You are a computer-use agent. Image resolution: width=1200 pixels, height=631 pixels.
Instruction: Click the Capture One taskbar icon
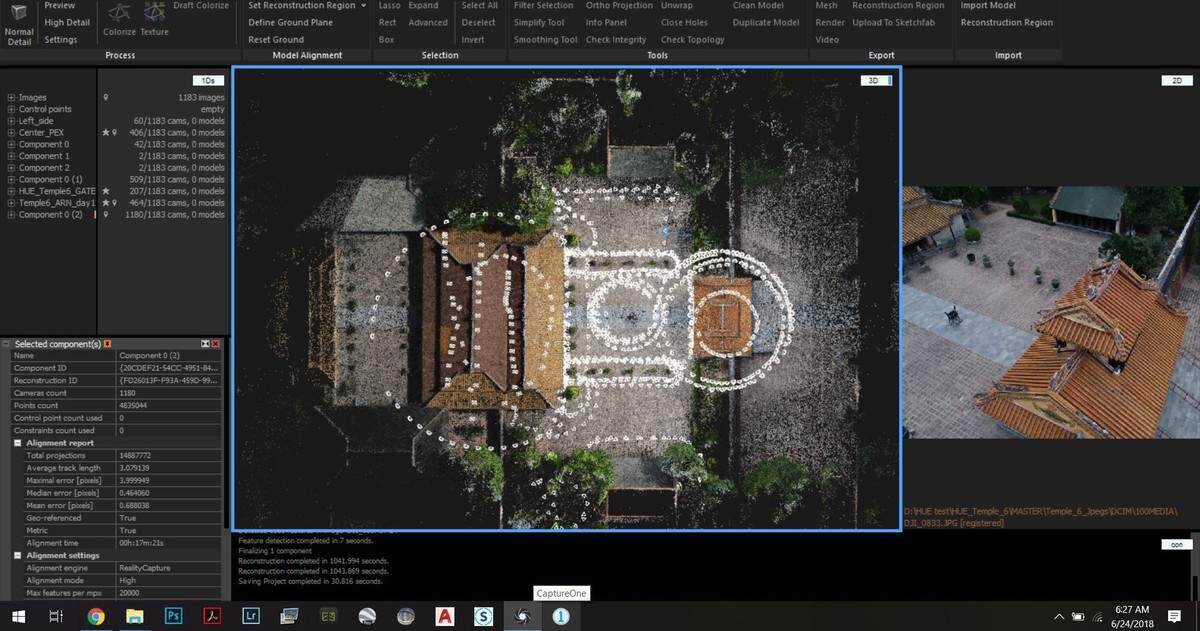point(522,616)
